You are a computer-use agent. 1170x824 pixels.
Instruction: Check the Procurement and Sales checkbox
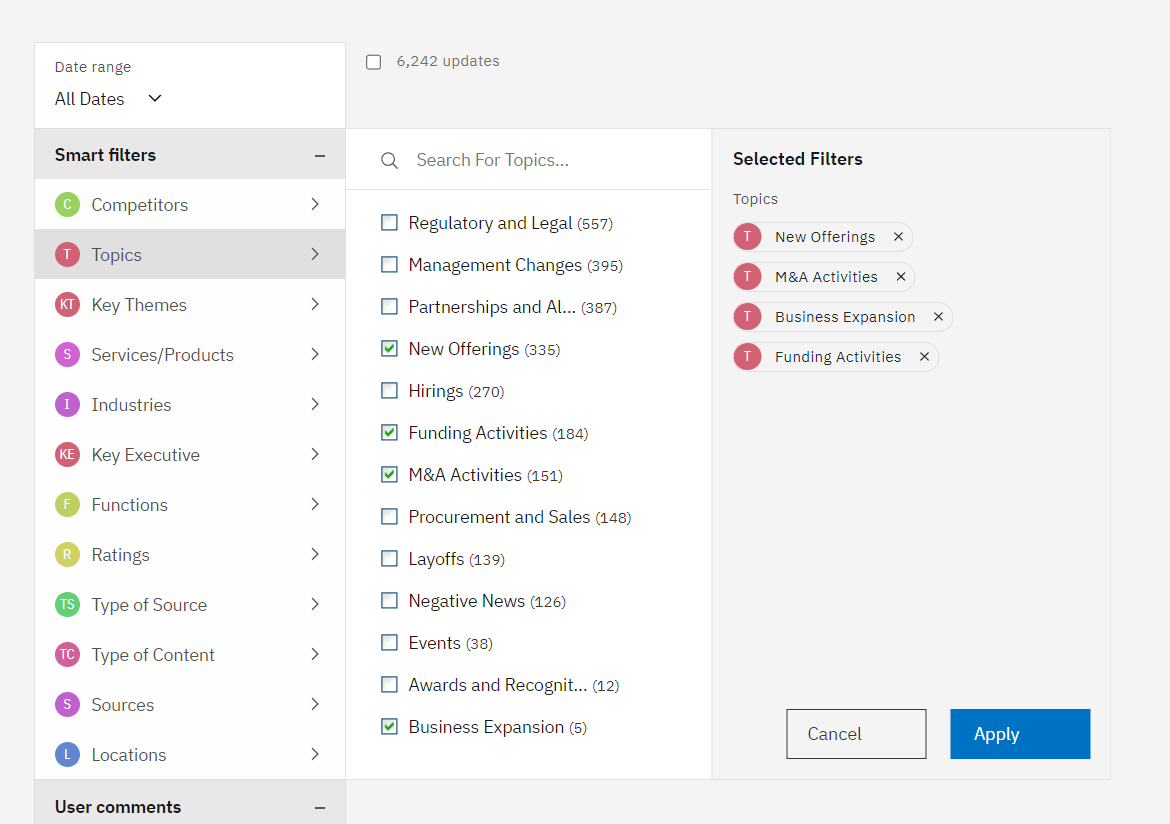click(x=390, y=516)
